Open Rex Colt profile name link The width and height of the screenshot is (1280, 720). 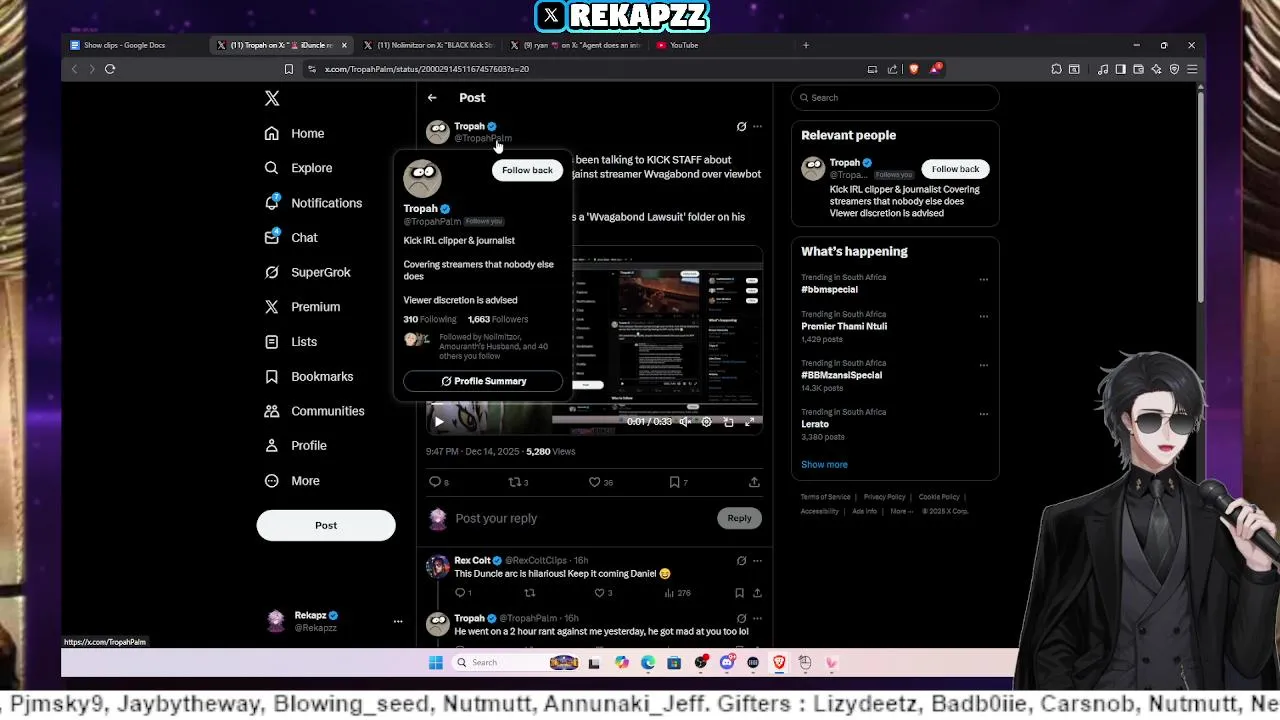[472, 561]
